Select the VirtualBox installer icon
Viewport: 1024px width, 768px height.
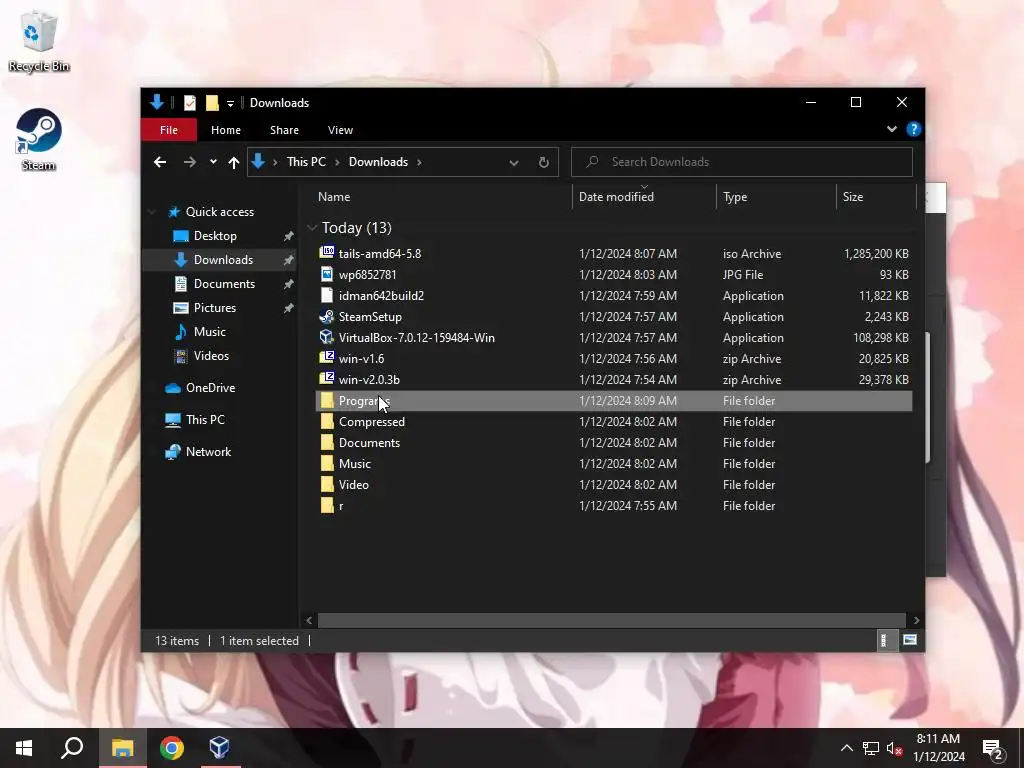327,338
